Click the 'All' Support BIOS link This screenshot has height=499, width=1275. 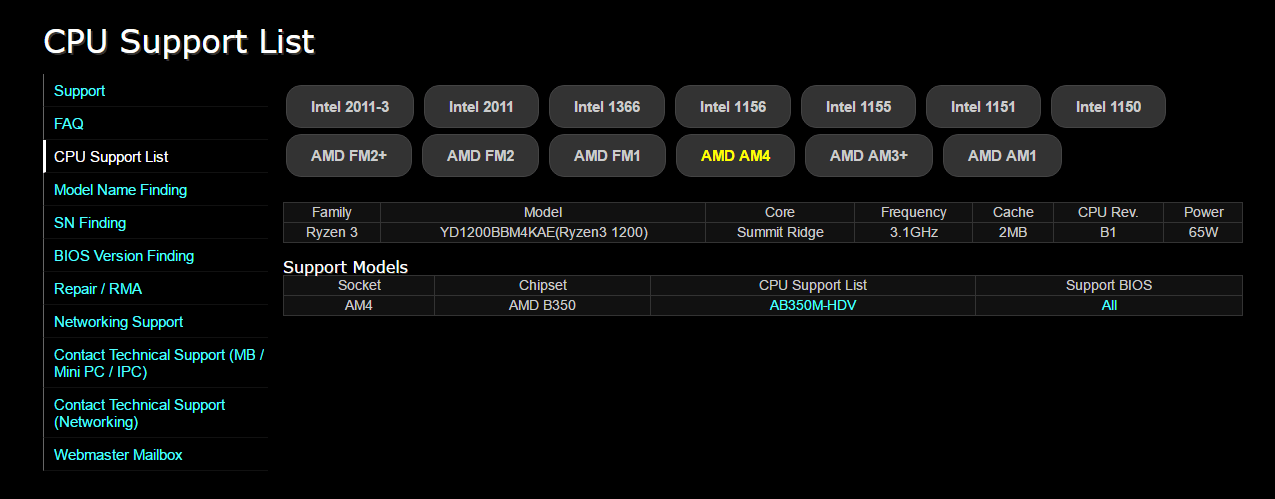tap(1109, 305)
